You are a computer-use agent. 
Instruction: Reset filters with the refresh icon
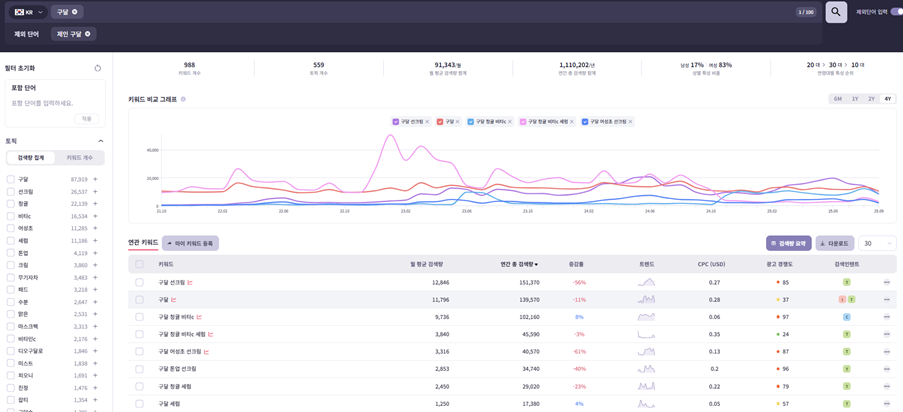click(x=97, y=69)
